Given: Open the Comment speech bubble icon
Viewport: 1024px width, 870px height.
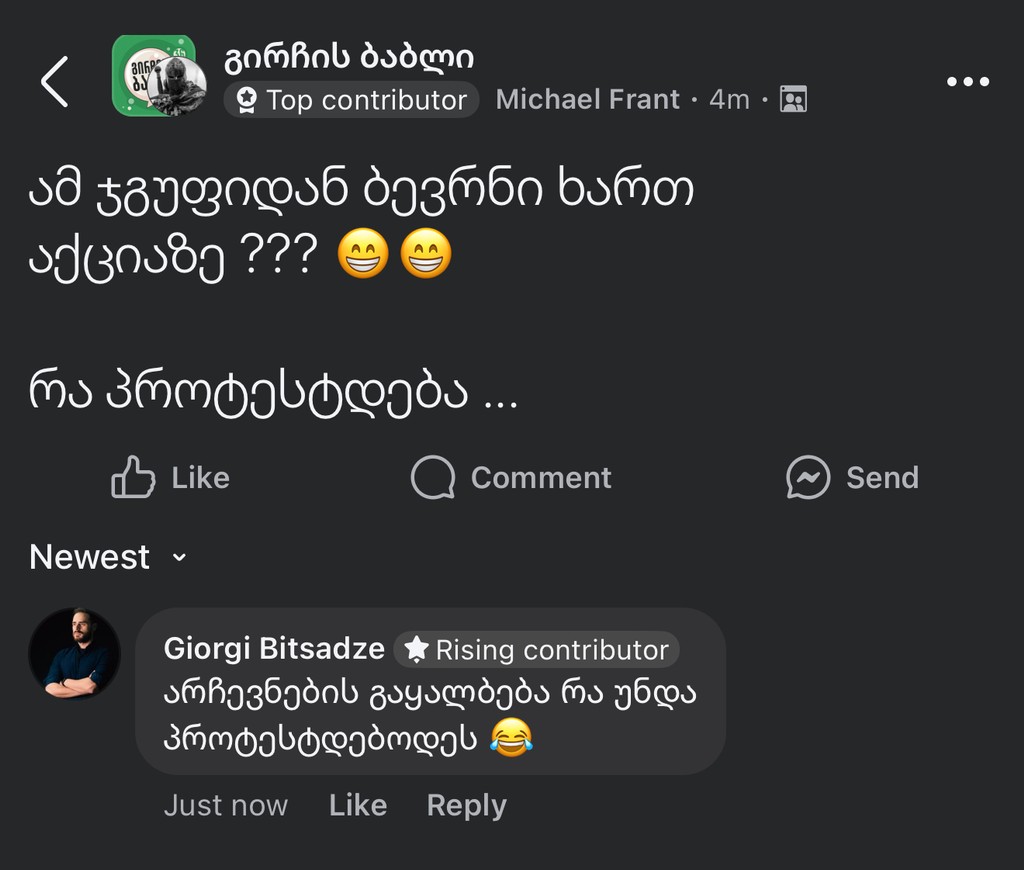Looking at the screenshot, I should [432, 478].
